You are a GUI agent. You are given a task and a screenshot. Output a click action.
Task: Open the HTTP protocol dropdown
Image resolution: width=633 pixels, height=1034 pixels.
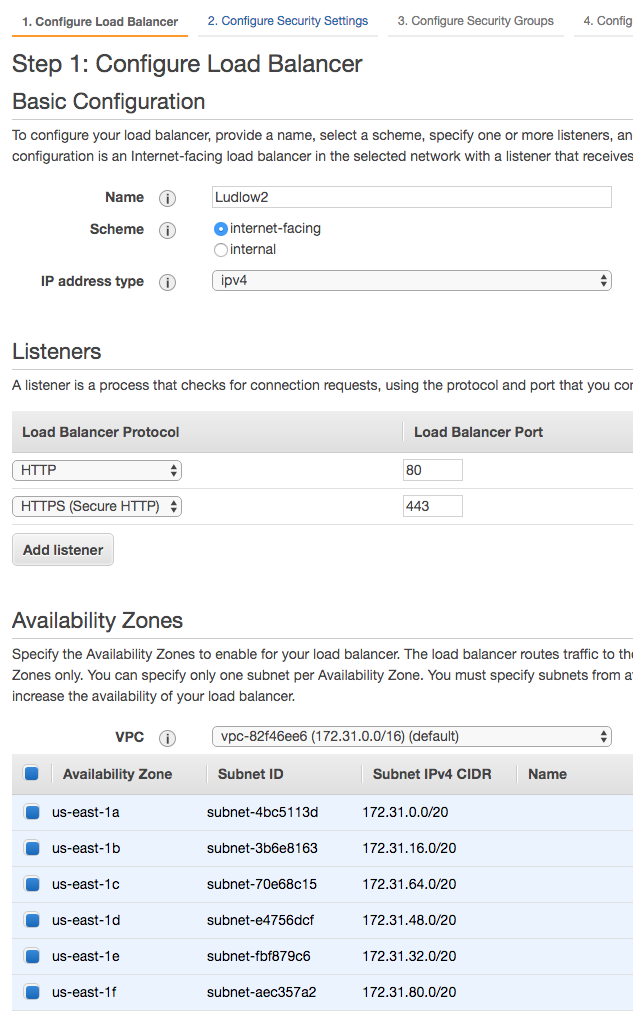(97, 470)
